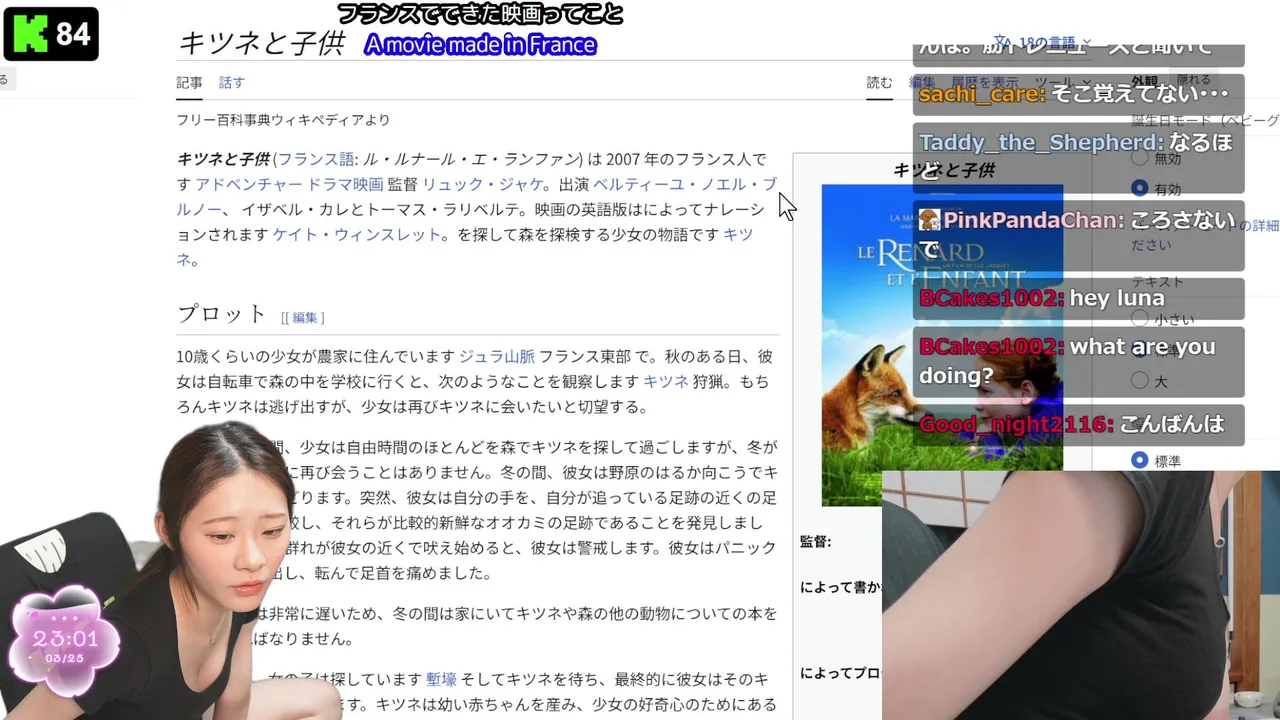
Task: Follow the ドラマ映画 link
Action: click(x=345, y=184)
